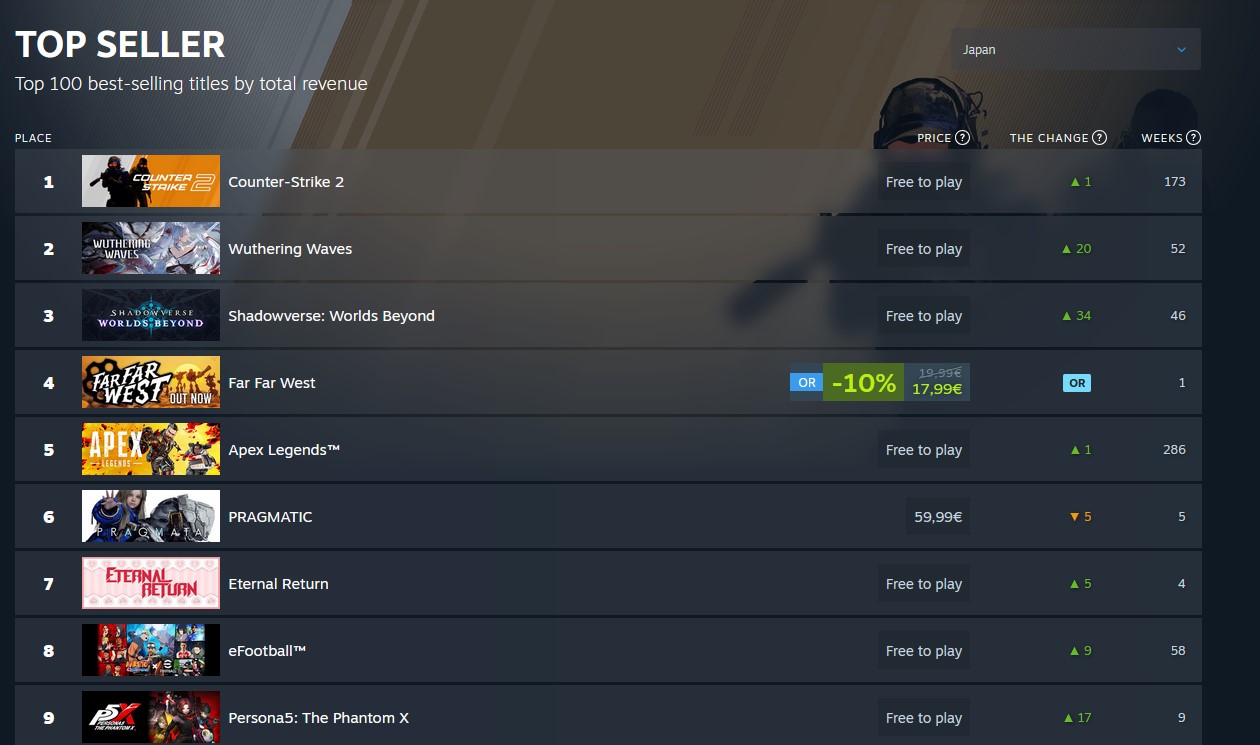Screen dimensions: 1260x745
Task: Click the dropdown chevron arrow beside Japan
Action: (1182, 49)
